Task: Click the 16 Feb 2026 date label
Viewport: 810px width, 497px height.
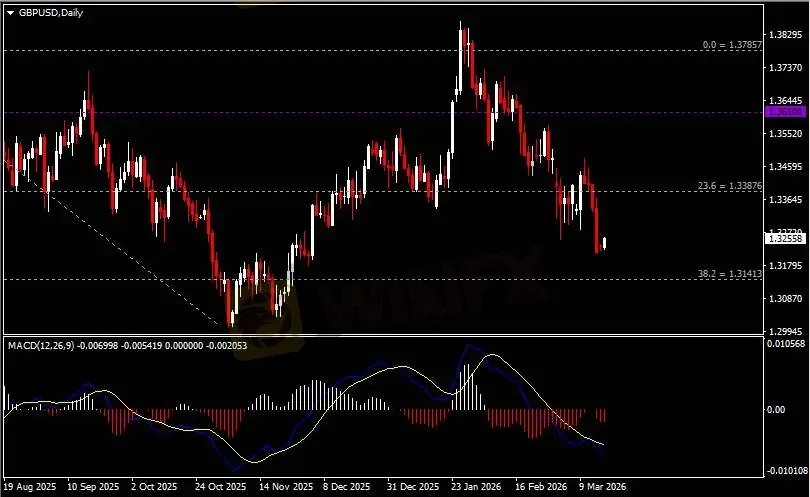Action: 541,487
